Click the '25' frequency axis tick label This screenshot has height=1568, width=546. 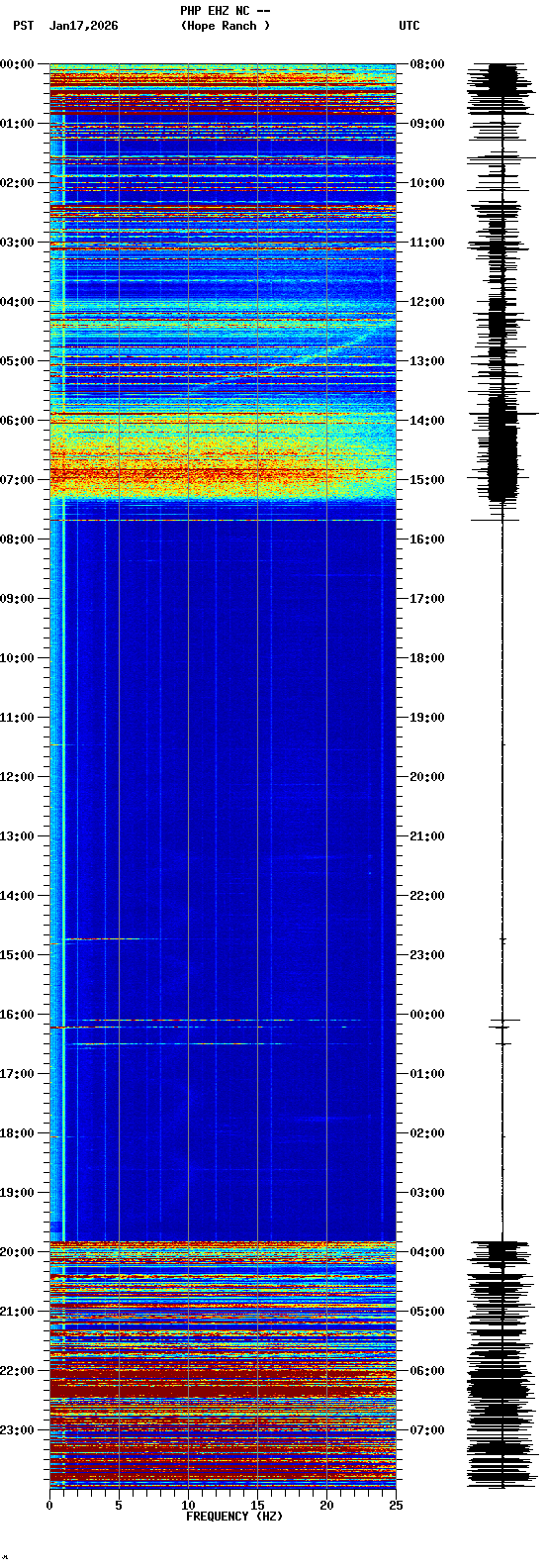click(x=396, y=1506)
